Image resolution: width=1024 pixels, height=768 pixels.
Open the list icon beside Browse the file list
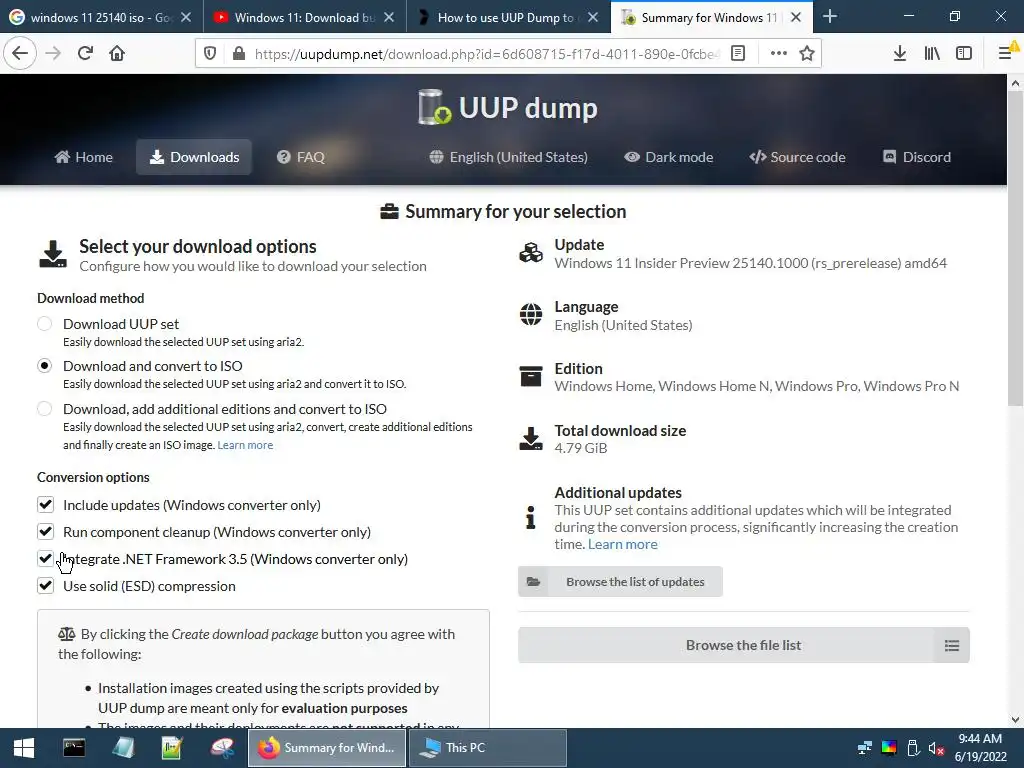(952, 645)
